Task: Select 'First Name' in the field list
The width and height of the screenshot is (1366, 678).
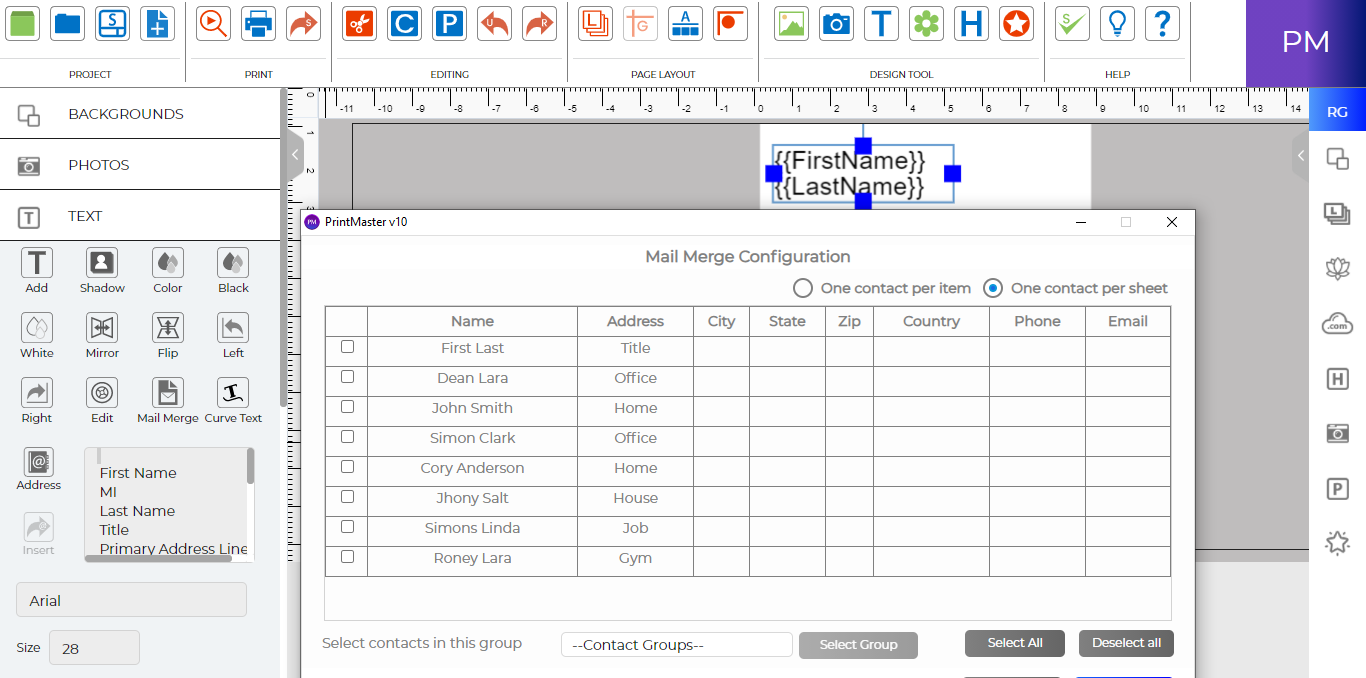Action: point(138,473)
